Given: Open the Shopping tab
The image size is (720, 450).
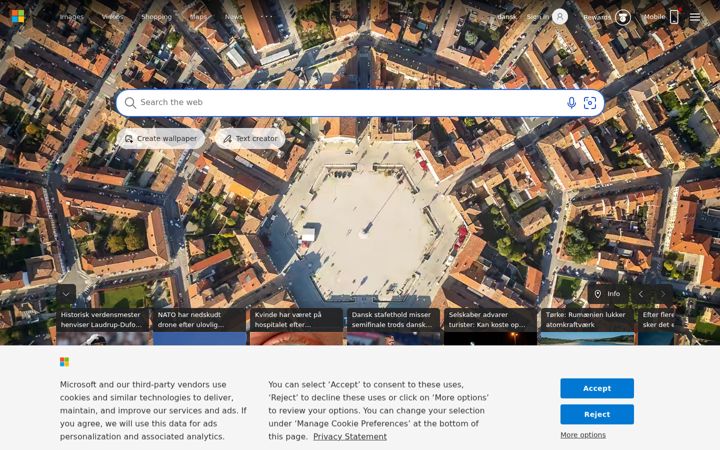Looking at the screenshot, I should pyautogui.click(x=156, y=17).
